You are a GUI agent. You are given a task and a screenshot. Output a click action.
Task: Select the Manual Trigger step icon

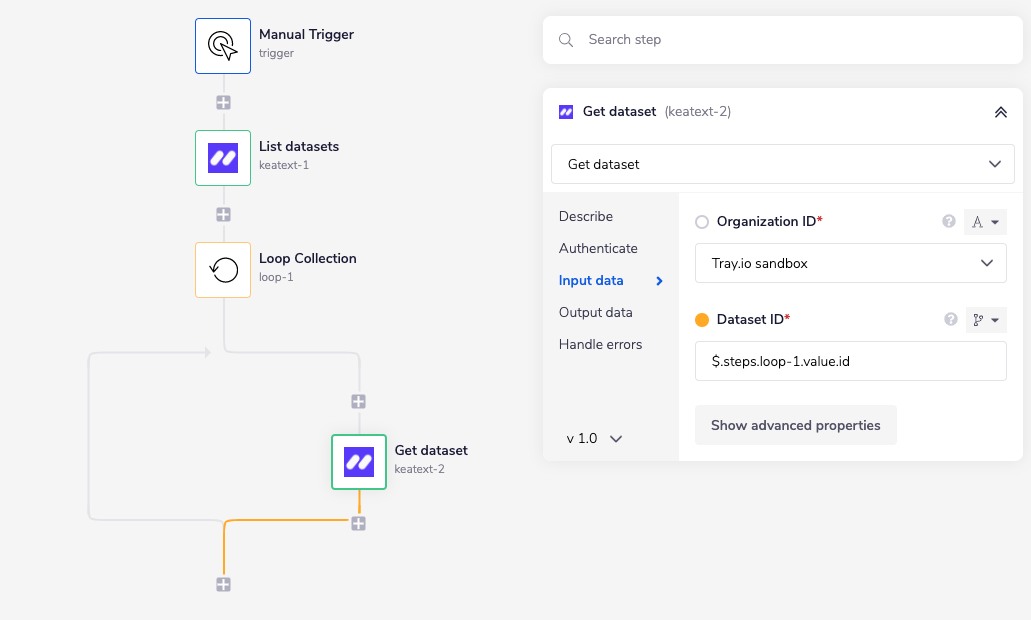tap(223, 45)
